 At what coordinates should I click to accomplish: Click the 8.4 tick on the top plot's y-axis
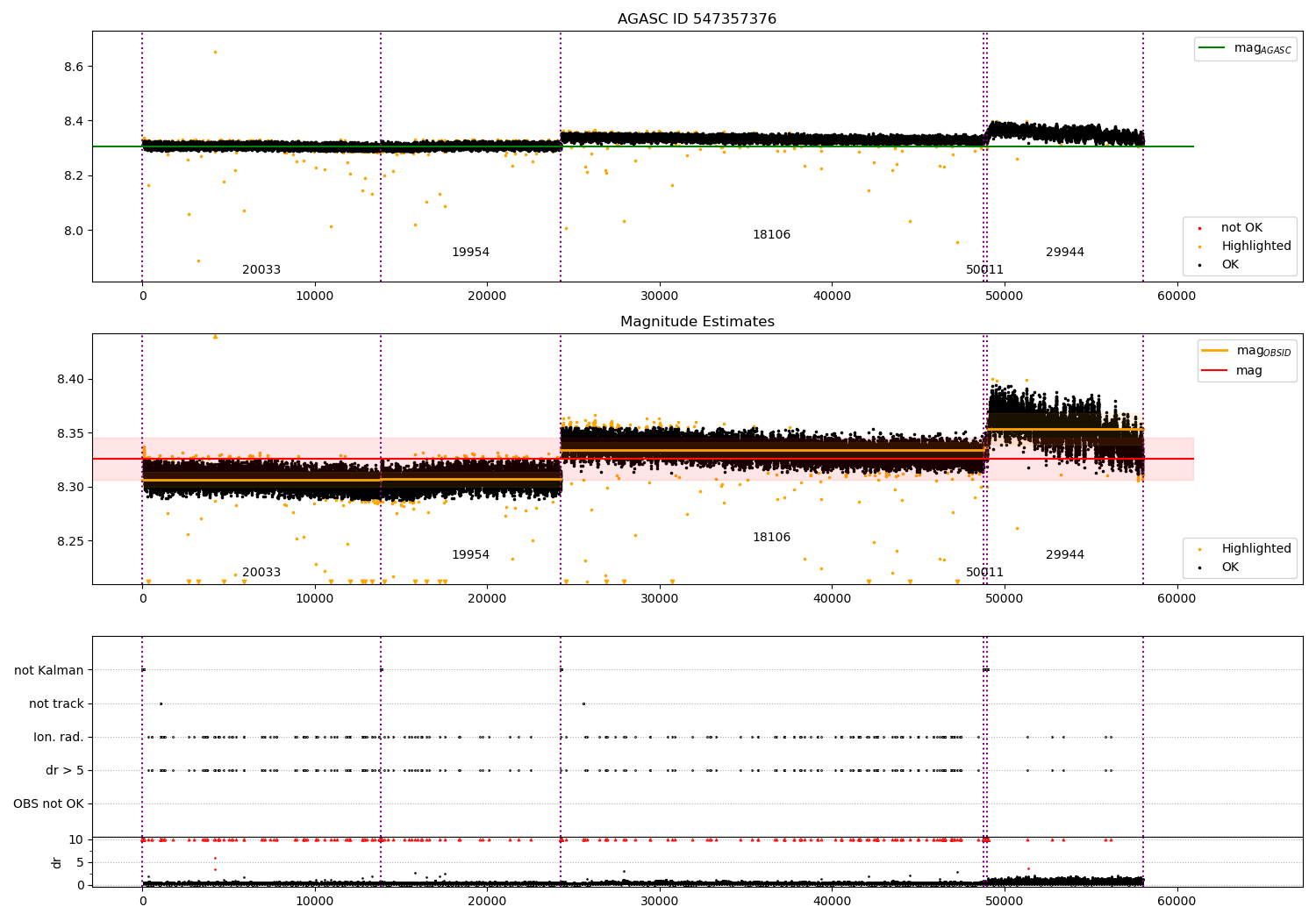73,121
